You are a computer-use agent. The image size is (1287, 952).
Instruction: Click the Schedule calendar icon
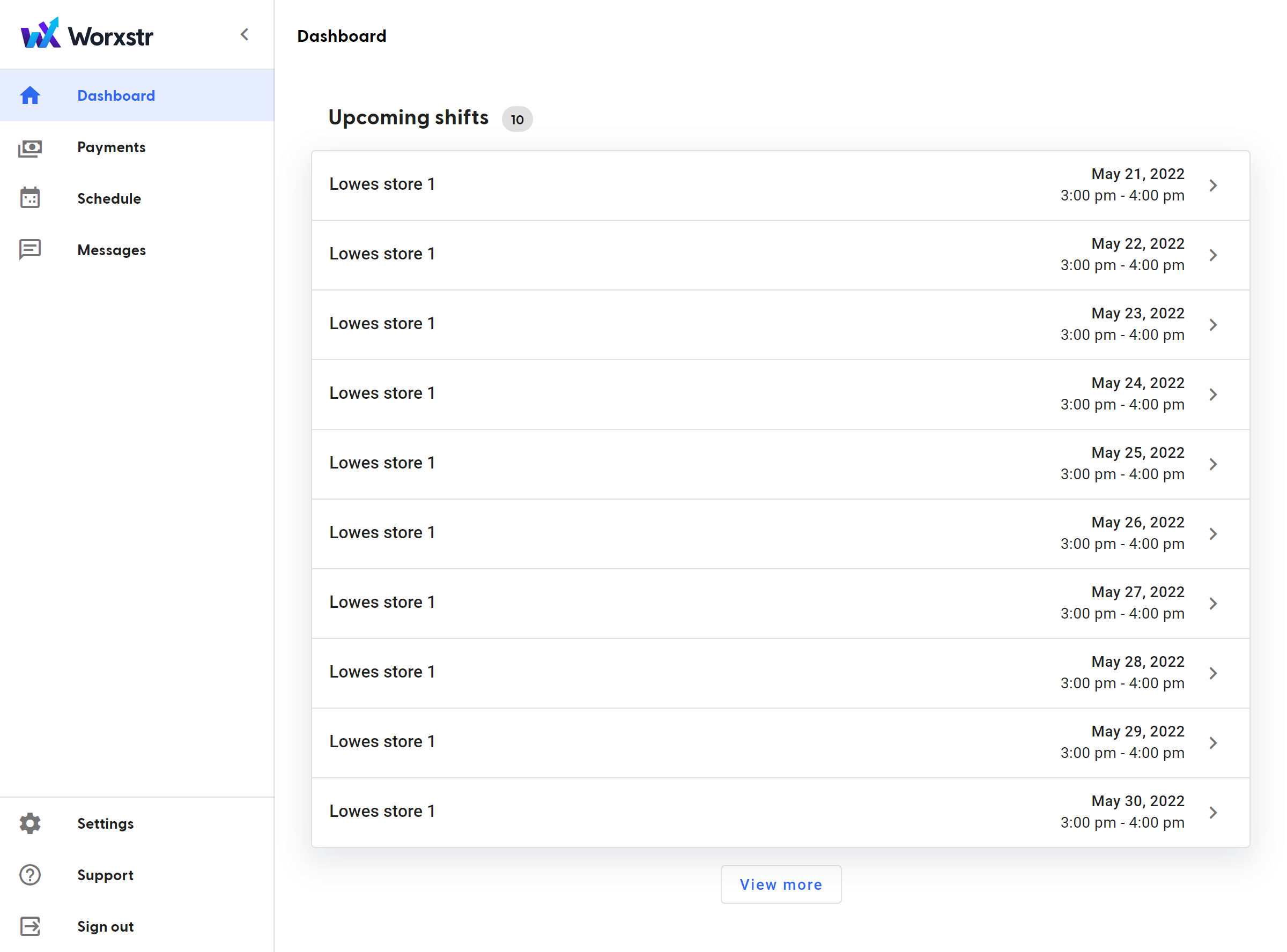[30, 198]
